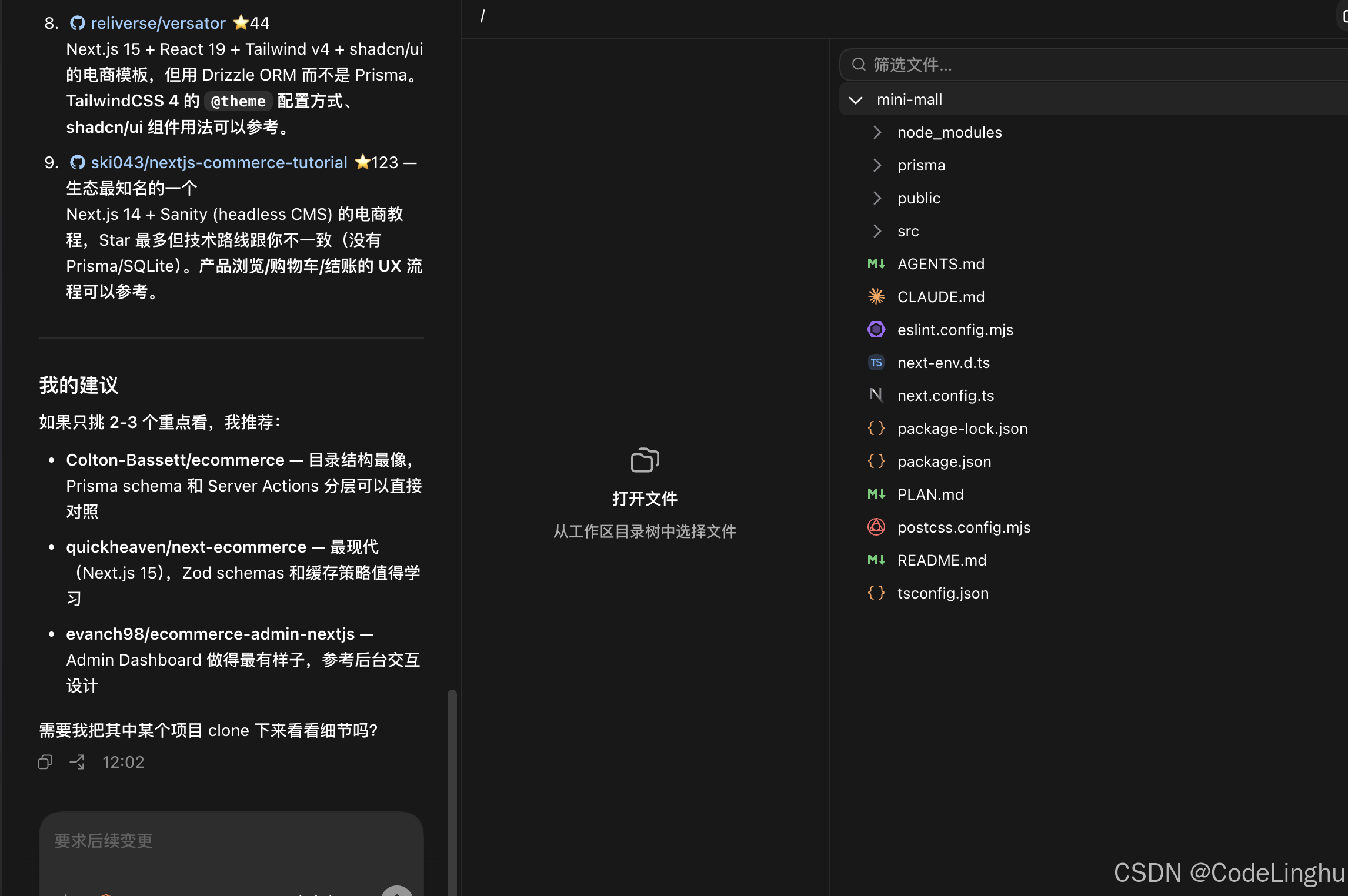Viewport: 1348px width, 896px height.
Task: Click the PostCSS icon for postcss.config.mjs
Action: tap(876, 527)
